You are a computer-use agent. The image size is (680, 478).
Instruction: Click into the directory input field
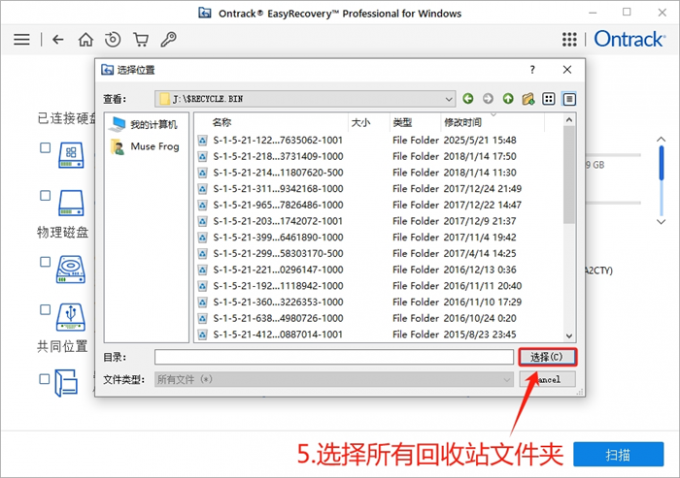point(334,357)
